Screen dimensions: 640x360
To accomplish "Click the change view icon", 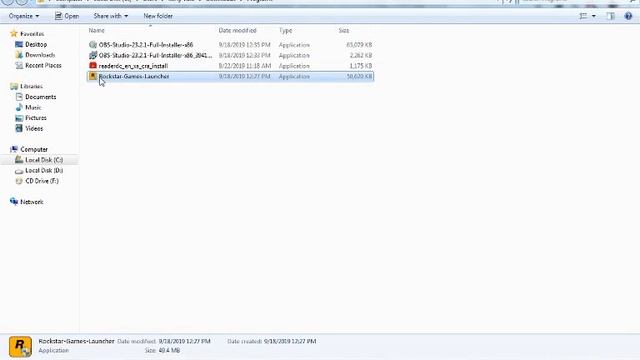I will click(x=583, y=16).
